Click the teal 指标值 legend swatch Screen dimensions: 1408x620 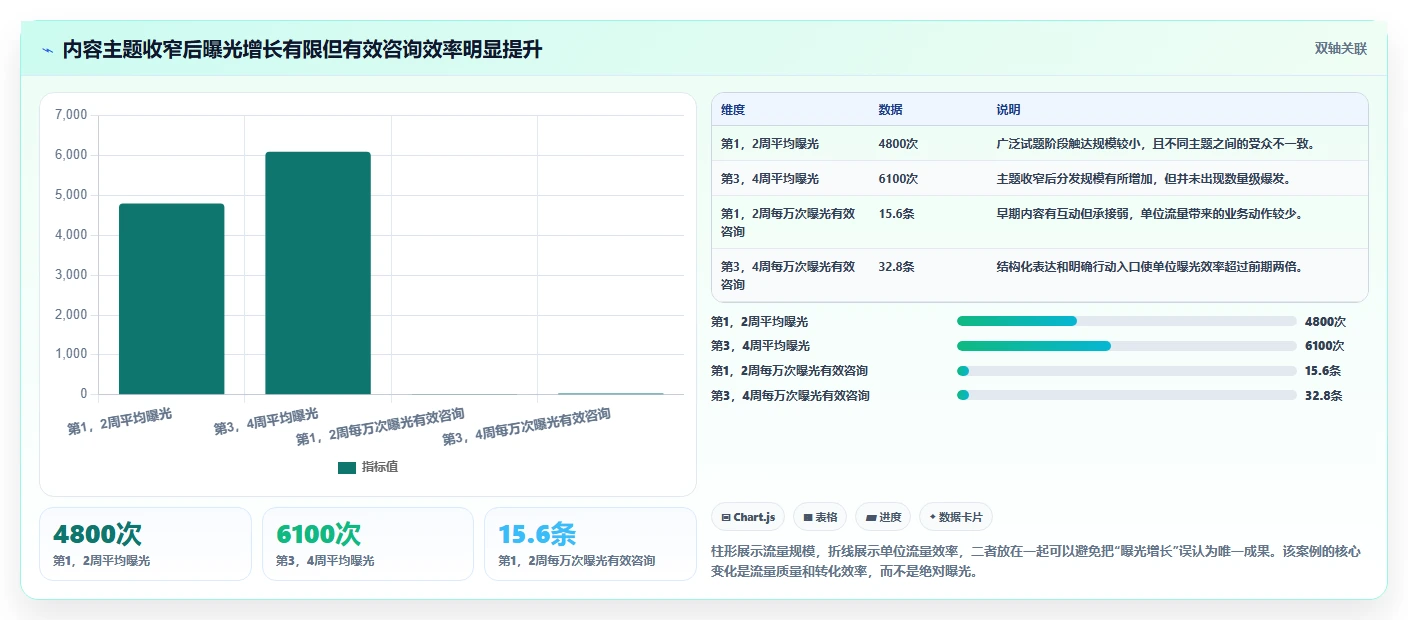click(x=346, y=467)
